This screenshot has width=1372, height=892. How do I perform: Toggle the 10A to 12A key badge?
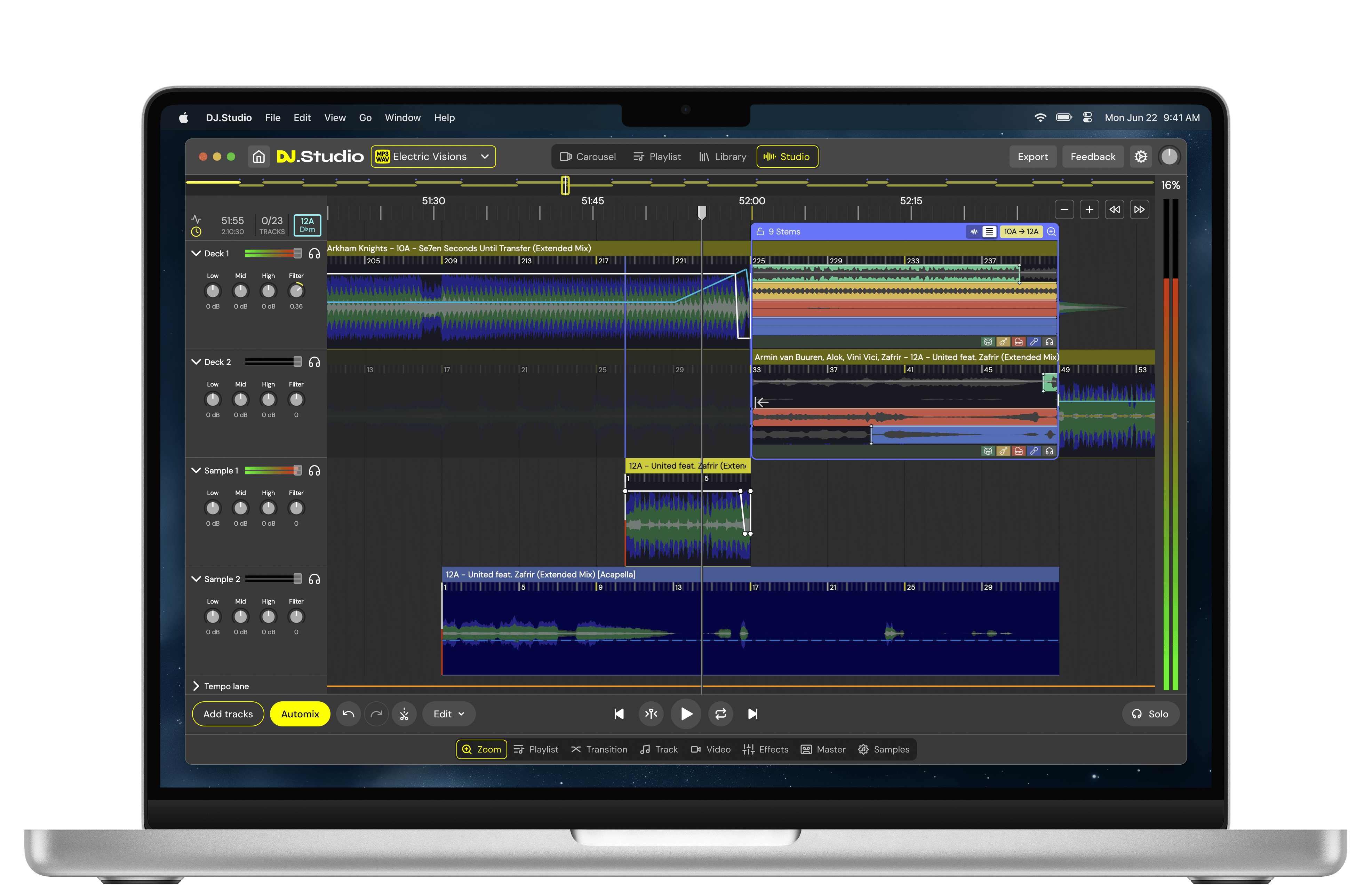point(1021,231)
